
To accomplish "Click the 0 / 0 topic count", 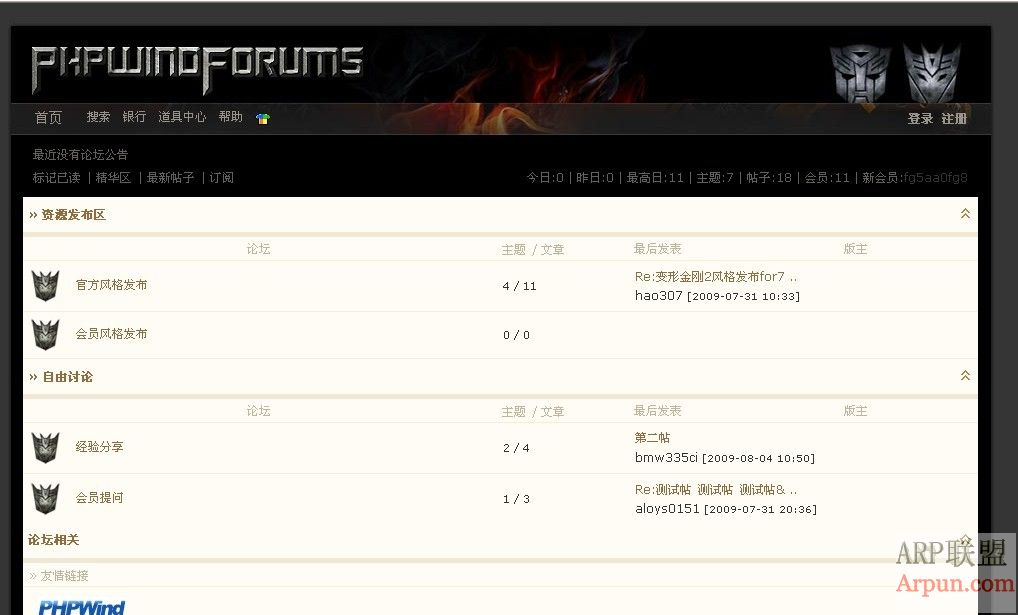I will point(516,335).
